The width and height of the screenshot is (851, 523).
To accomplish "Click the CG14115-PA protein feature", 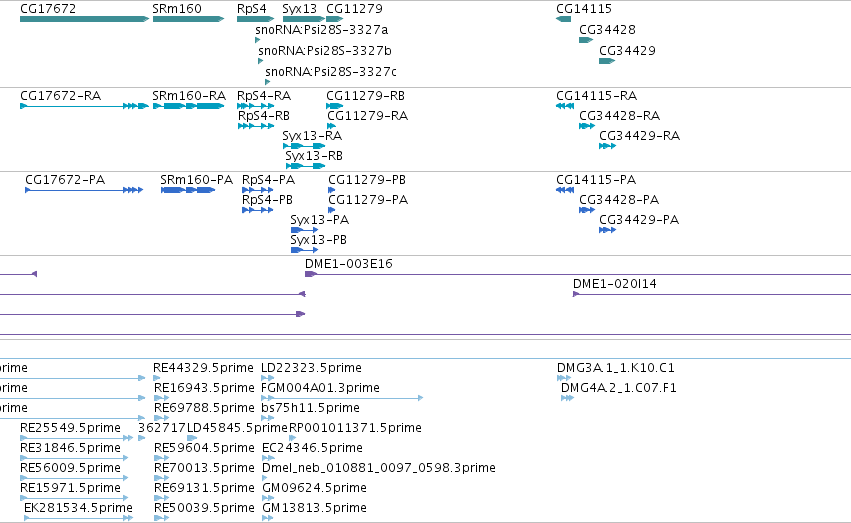I will point(565,190).
